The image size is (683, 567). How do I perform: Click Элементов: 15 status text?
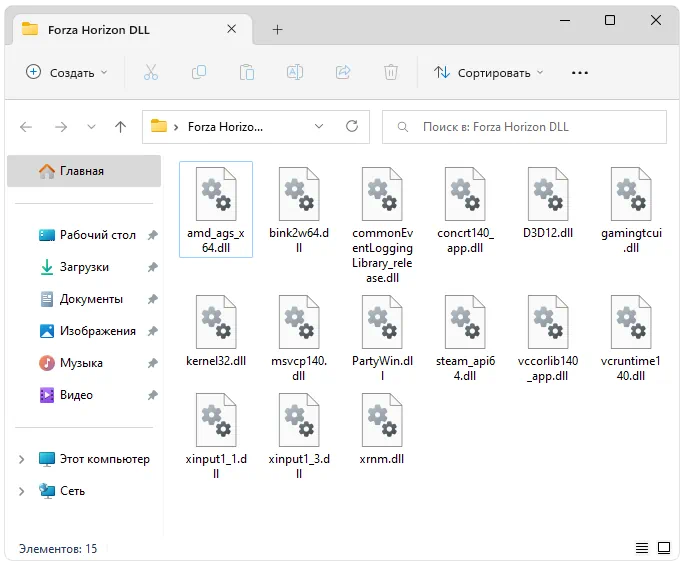pyautogui.click(x=58, y=549)
